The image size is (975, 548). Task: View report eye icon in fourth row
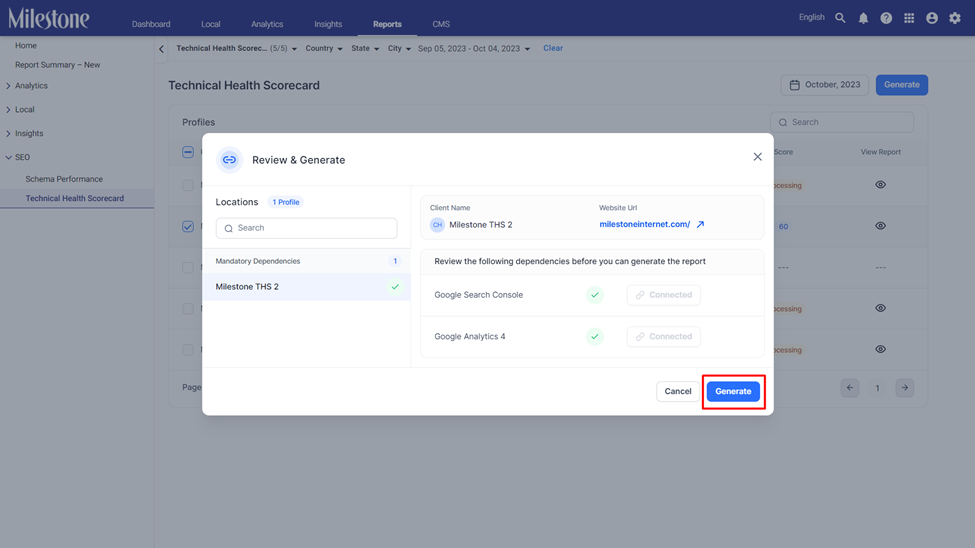pyautogui.click(x=880, y=308)
